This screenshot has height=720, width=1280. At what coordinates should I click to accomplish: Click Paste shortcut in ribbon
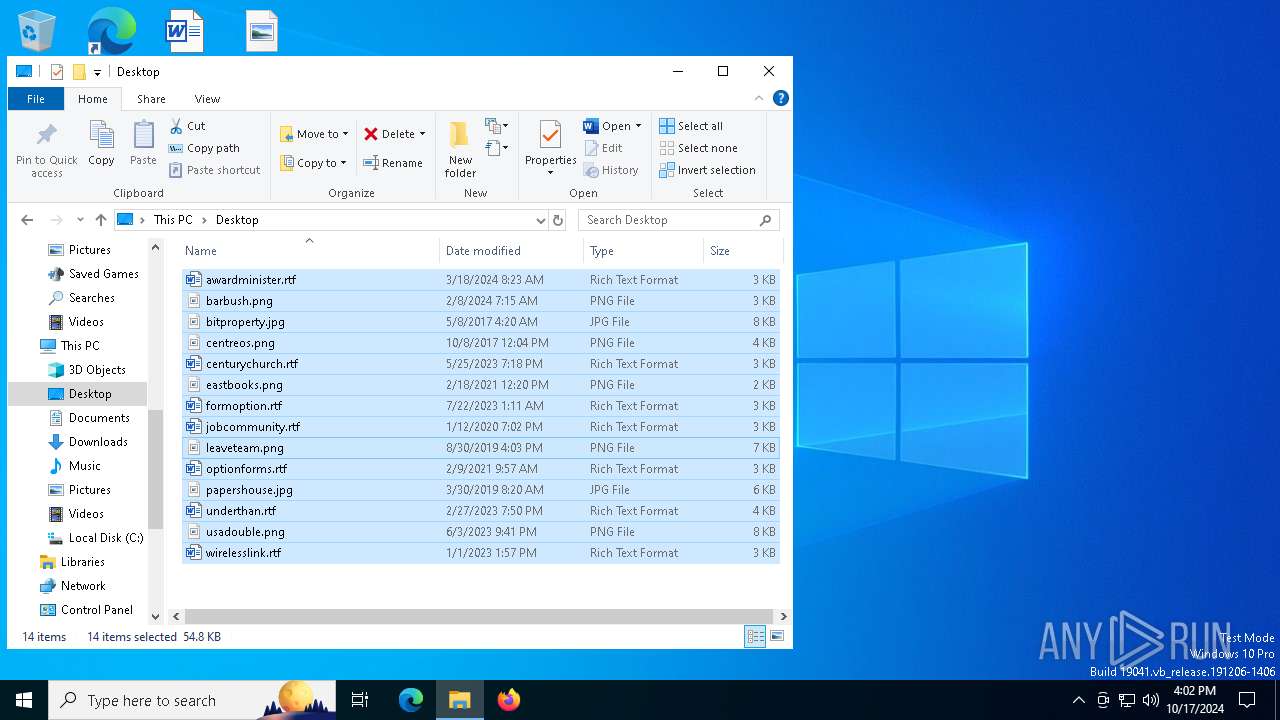pos(214,170)
